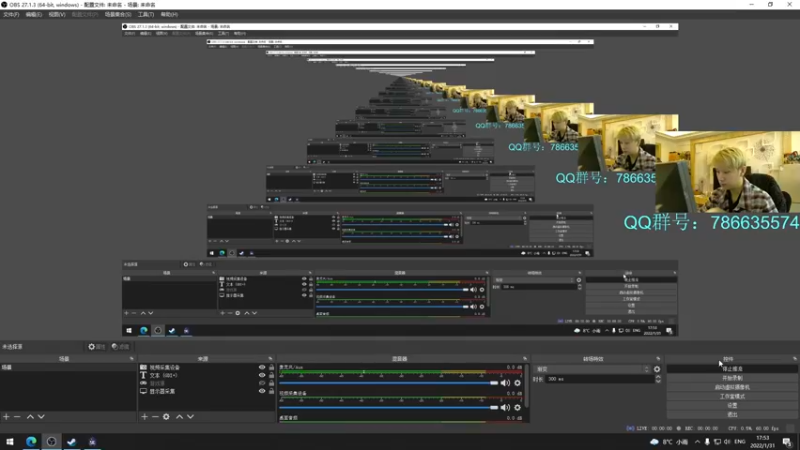Click OBS Studio taskbar icon
Screen dimensions: 800x450
[x=52, y=442]
